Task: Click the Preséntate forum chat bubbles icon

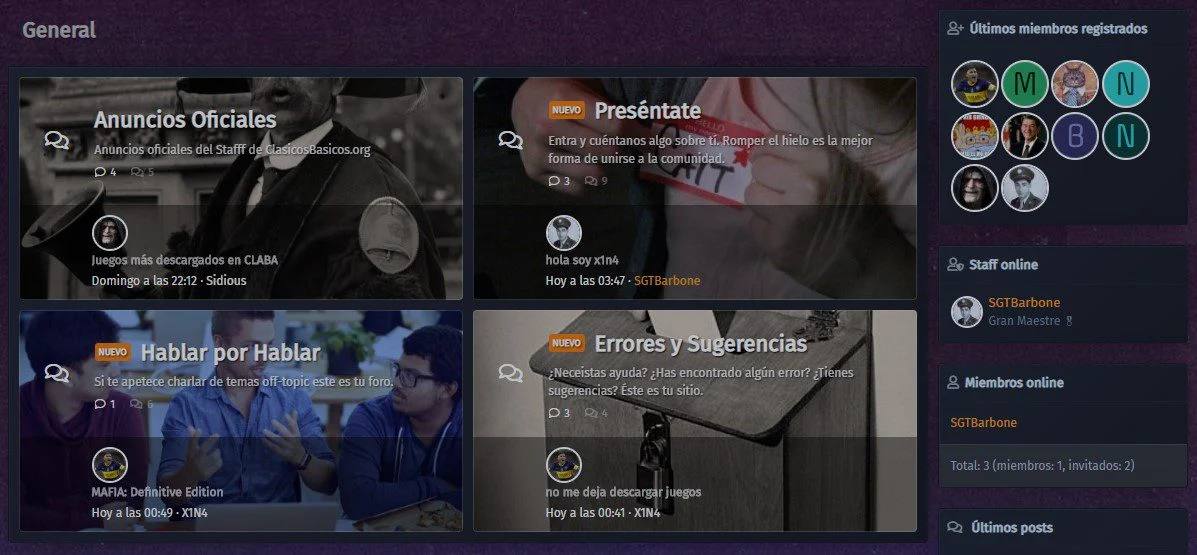Action: point(510,140)
